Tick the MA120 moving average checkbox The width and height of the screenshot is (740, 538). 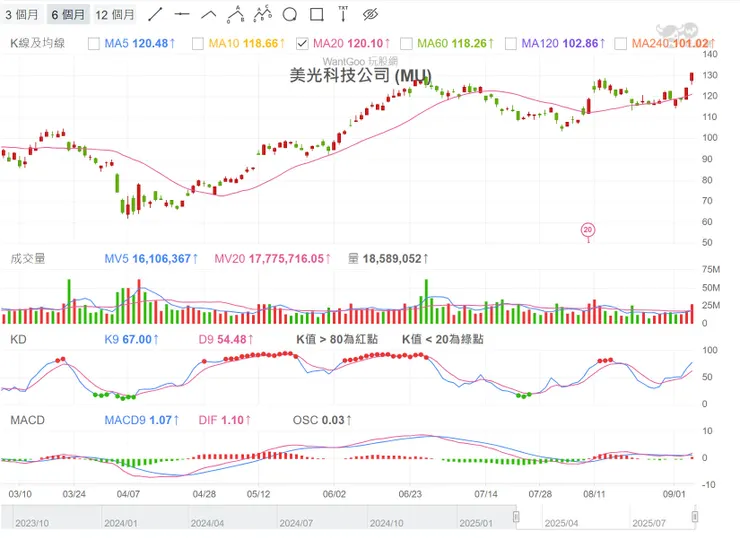coord(511,44)
